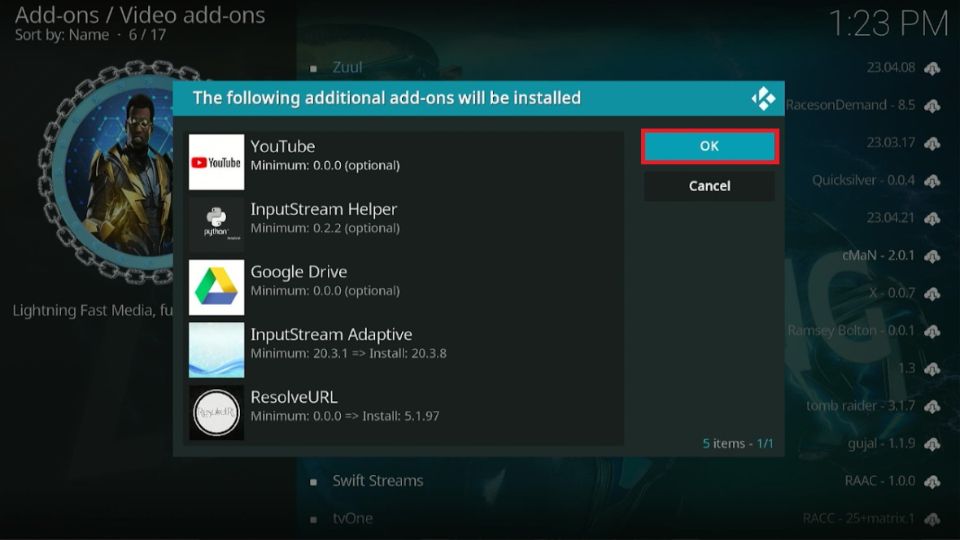Click the cloud icon beside Quicksilver - 0.0.4
Image resolution: width=960 pixels, height=540 pixels.
[932, 181]
